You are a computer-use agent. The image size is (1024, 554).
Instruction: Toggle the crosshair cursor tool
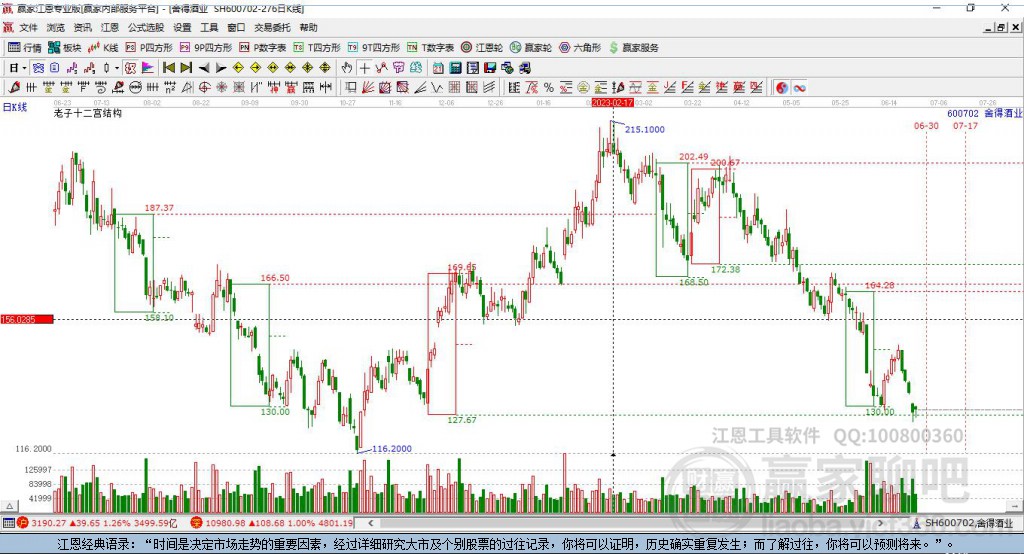click(364, 68)
